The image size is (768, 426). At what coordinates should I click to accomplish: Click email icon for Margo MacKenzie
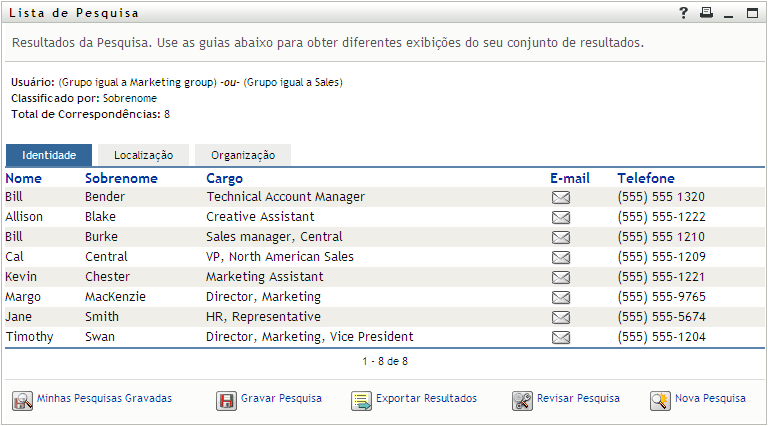(x=561, y=297)
